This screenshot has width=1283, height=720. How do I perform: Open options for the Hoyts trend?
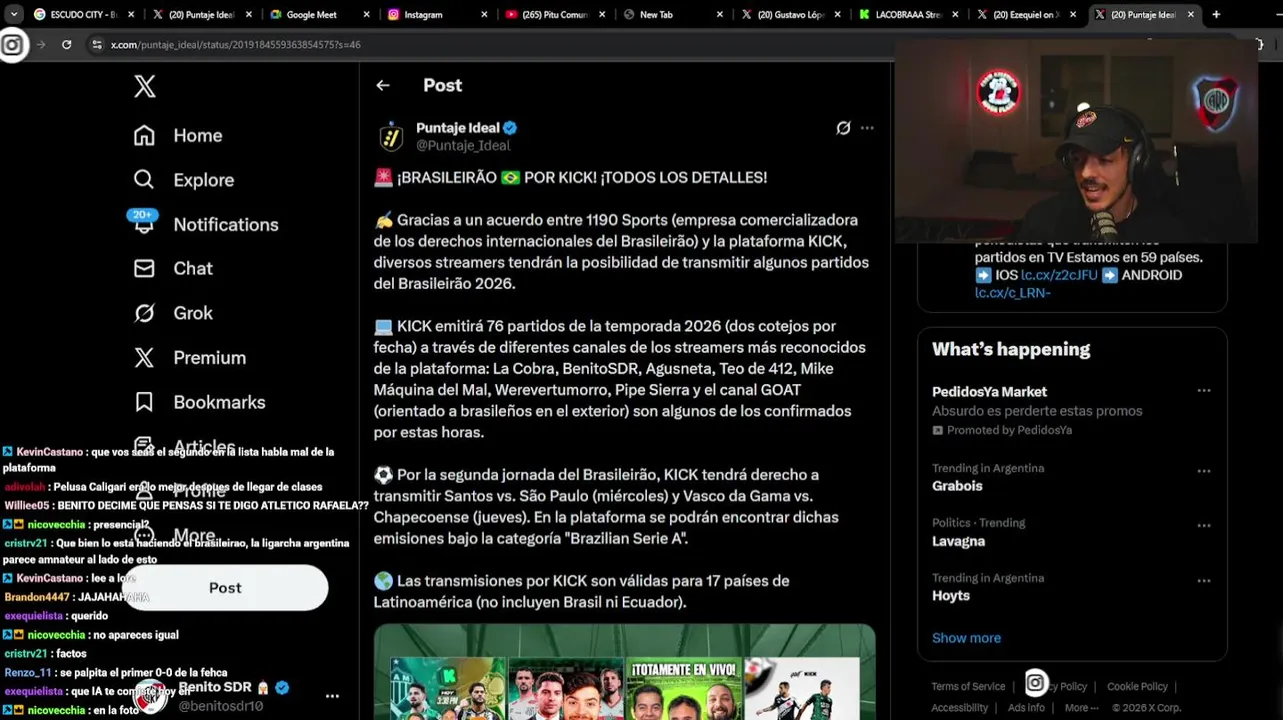tap(1204, 580)
